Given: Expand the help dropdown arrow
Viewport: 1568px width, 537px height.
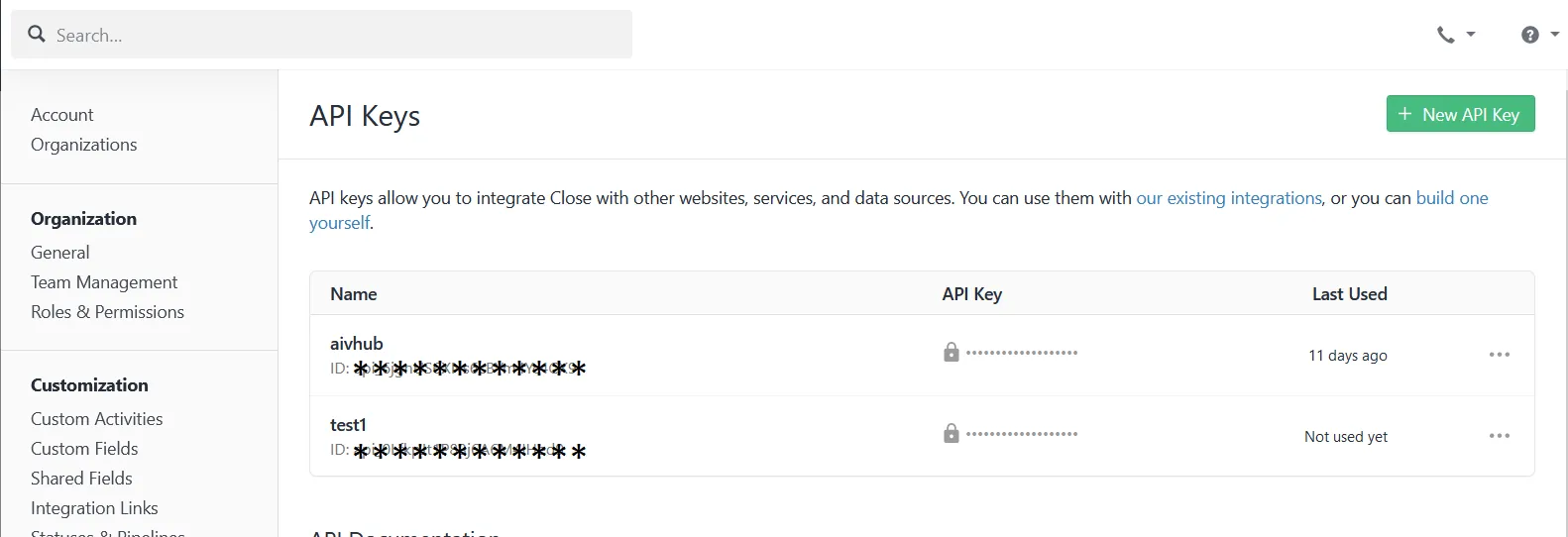Looking at the screenshot, I should pos(1554,35).
